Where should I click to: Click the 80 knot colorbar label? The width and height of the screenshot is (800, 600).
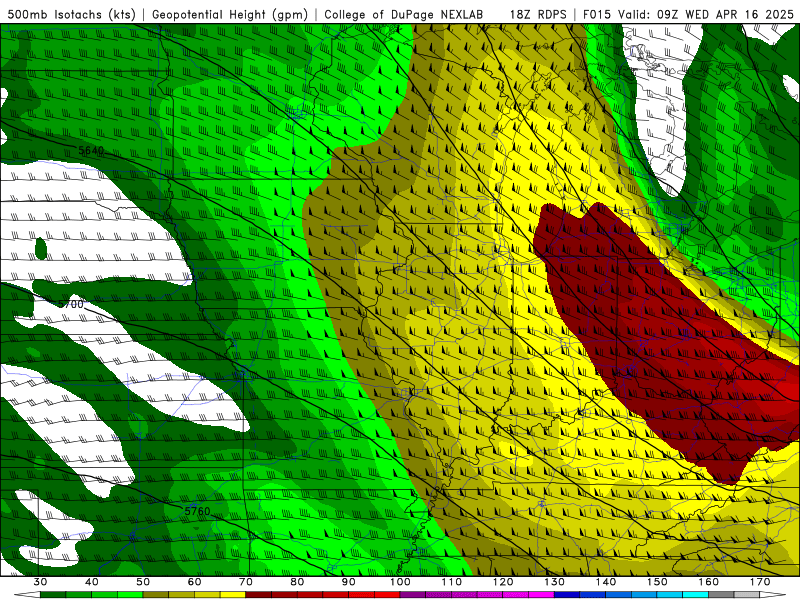pos(297,582)
